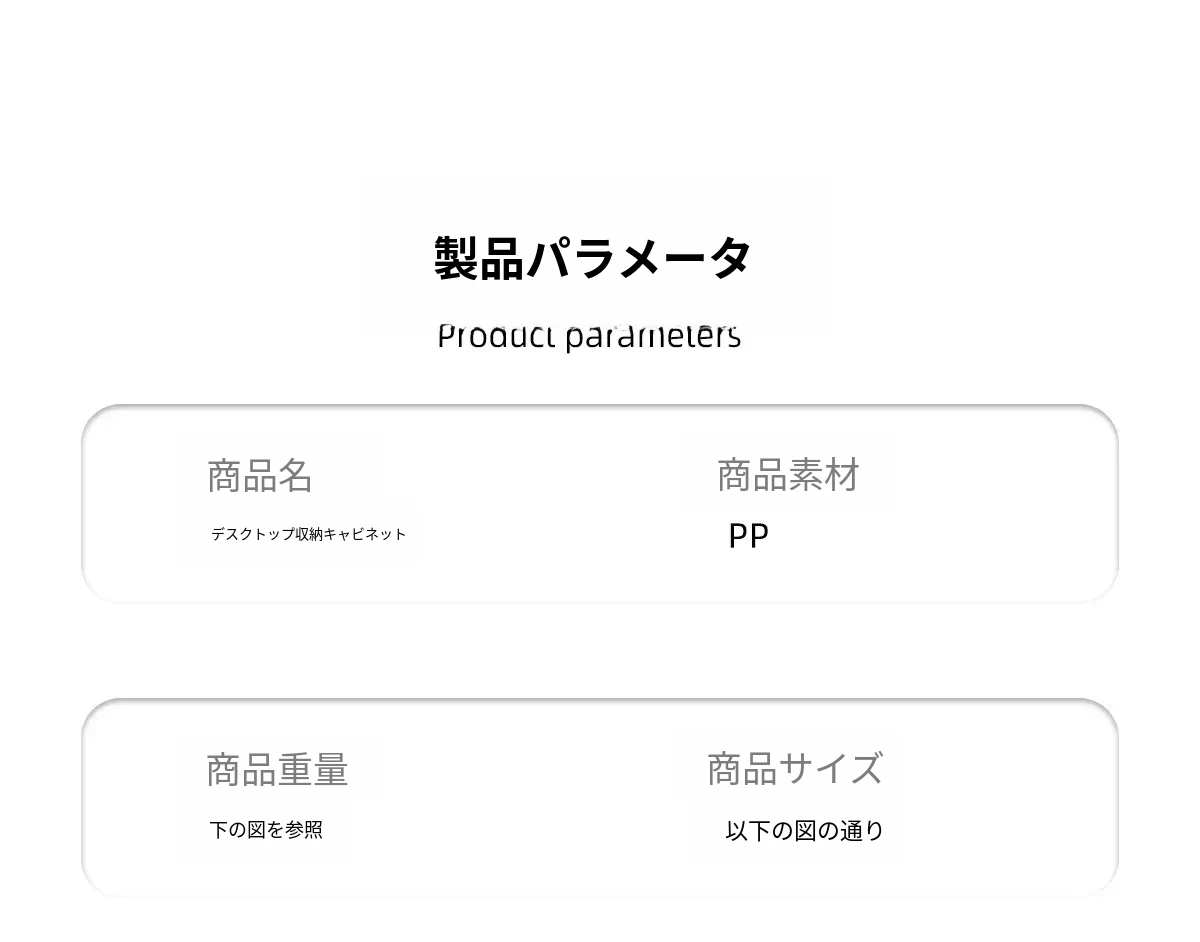Click the Product parameters subtitle

[589, 336]
